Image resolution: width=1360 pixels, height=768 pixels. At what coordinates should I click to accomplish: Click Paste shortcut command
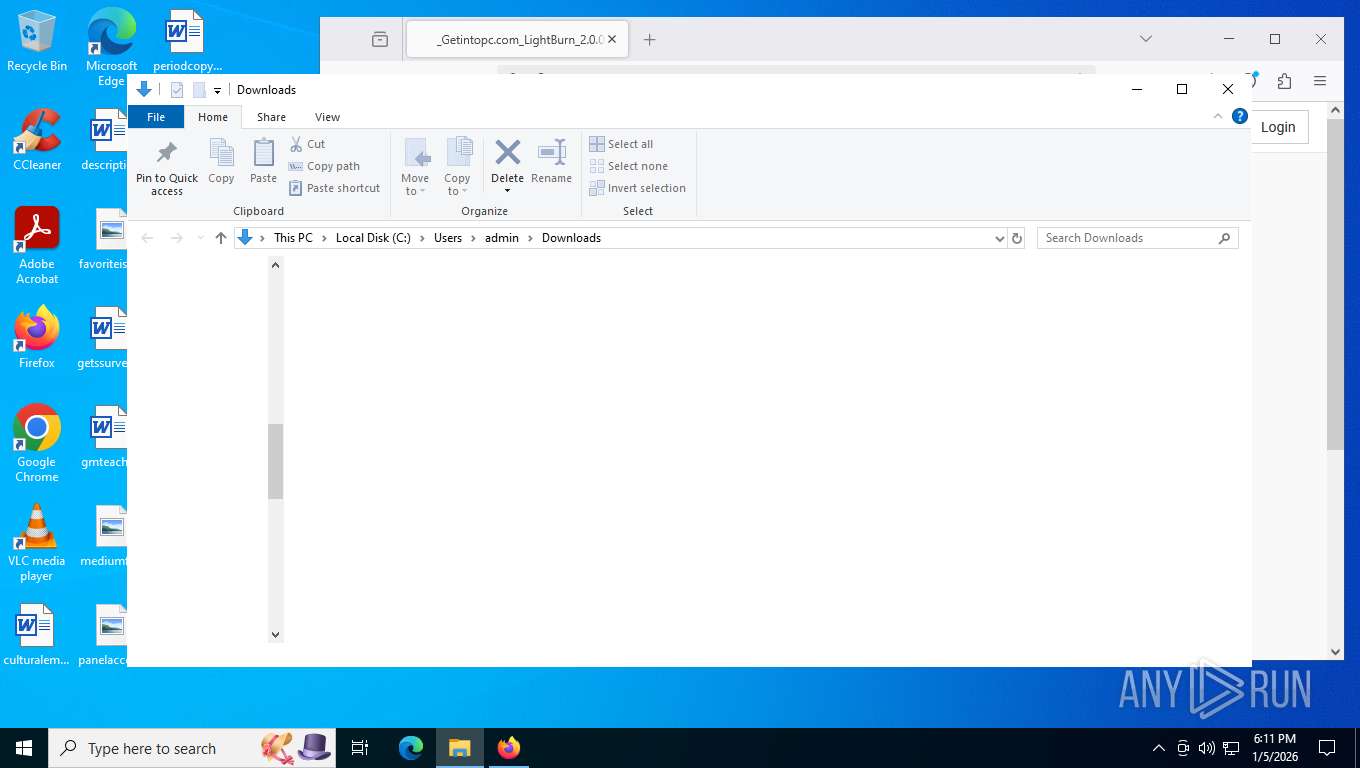click(x=335, y=188)
